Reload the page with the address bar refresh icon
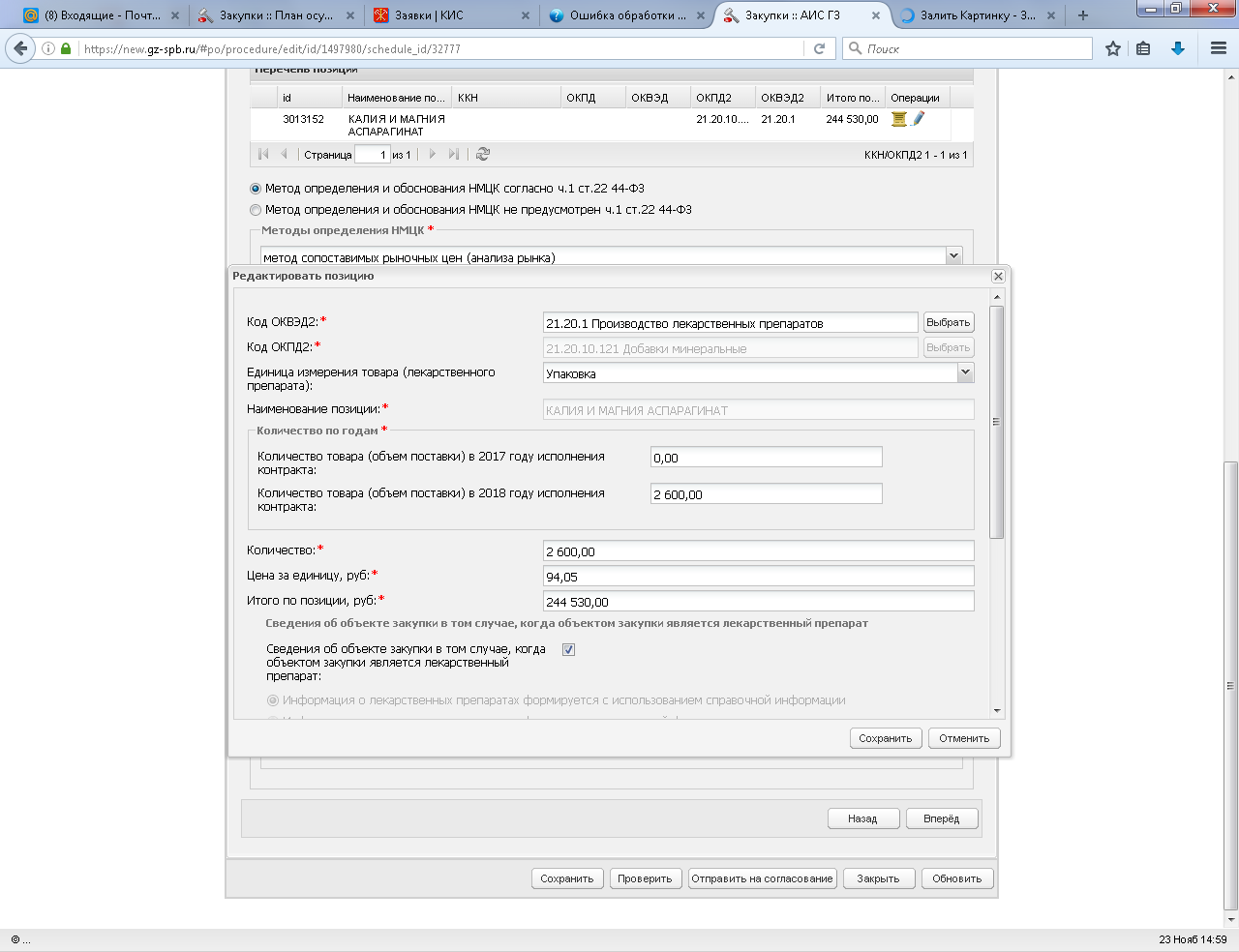 tap(820, 48)
